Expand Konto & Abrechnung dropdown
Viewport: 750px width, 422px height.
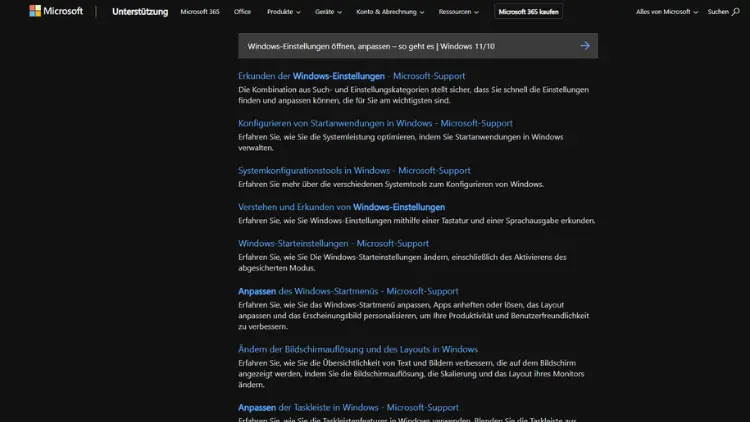[x=390, y=11]
